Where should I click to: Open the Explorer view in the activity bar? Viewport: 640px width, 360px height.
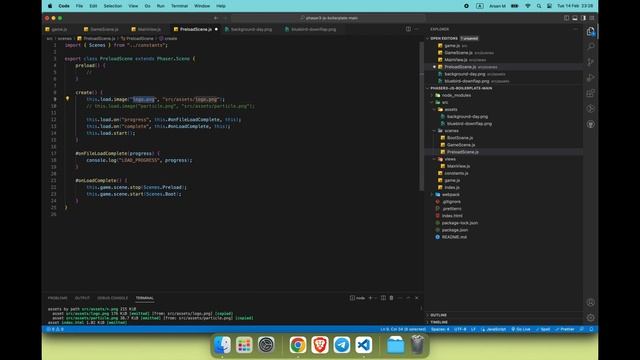coord(590,31)
